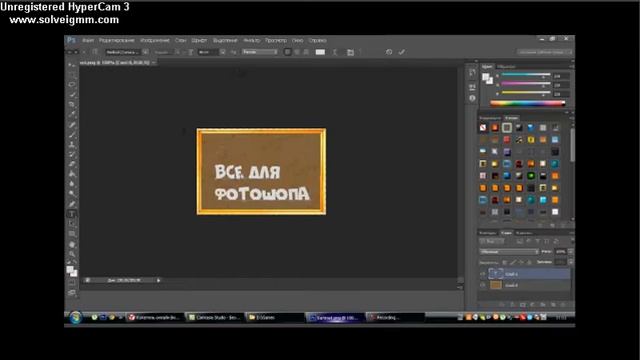Open the Фильтр menu
Image resolution: width=640 pixels, height=360 pixels.
click(251, 40)
